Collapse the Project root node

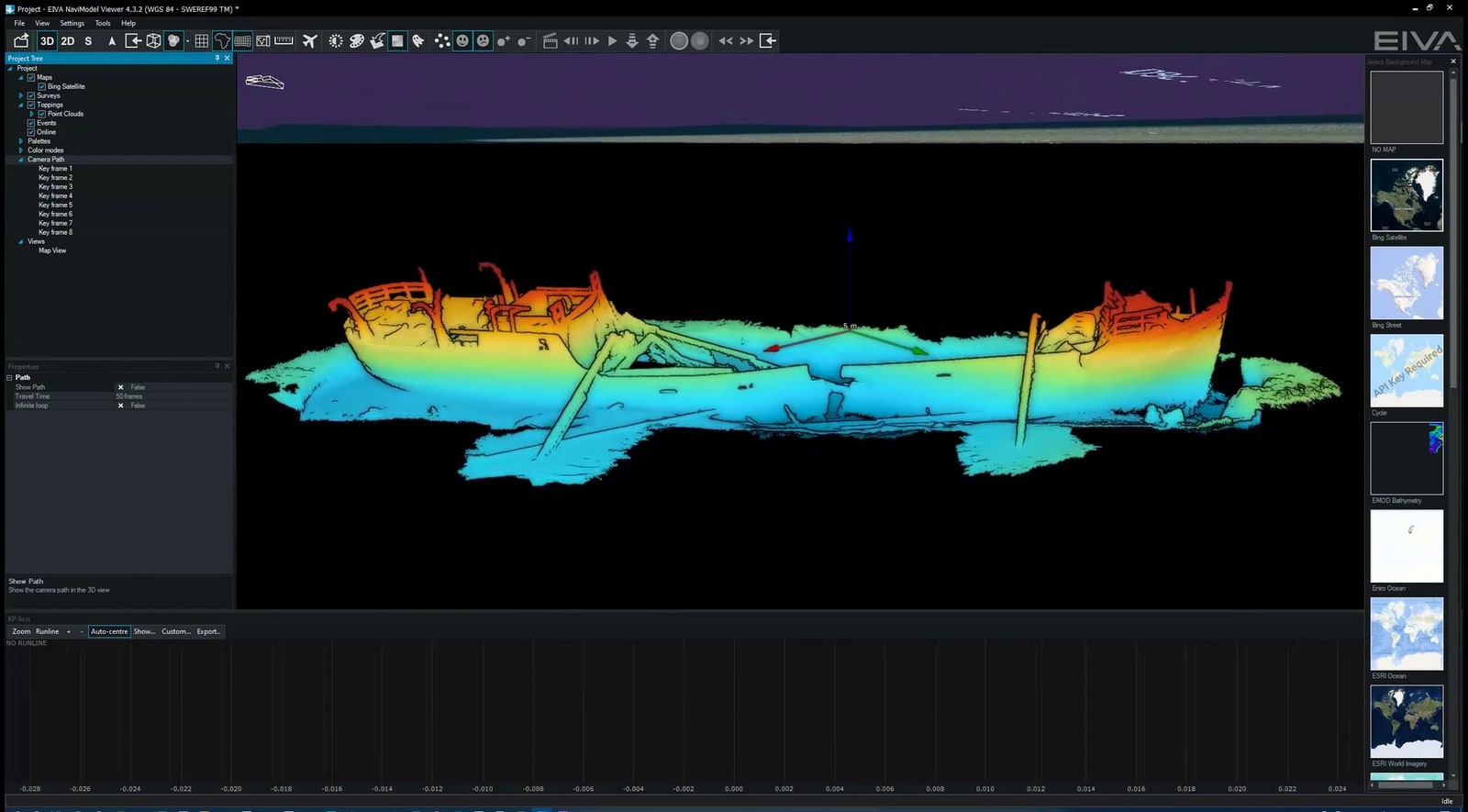pos(10,68)
